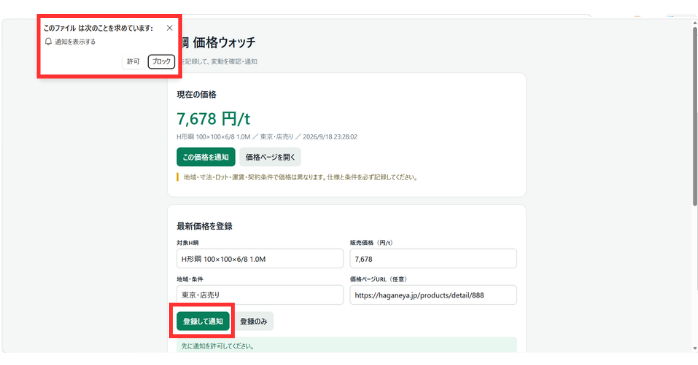Click the このファイル は次のことを求めています popup title
This screenshot has width=698, height=365.
coord(98,28)
